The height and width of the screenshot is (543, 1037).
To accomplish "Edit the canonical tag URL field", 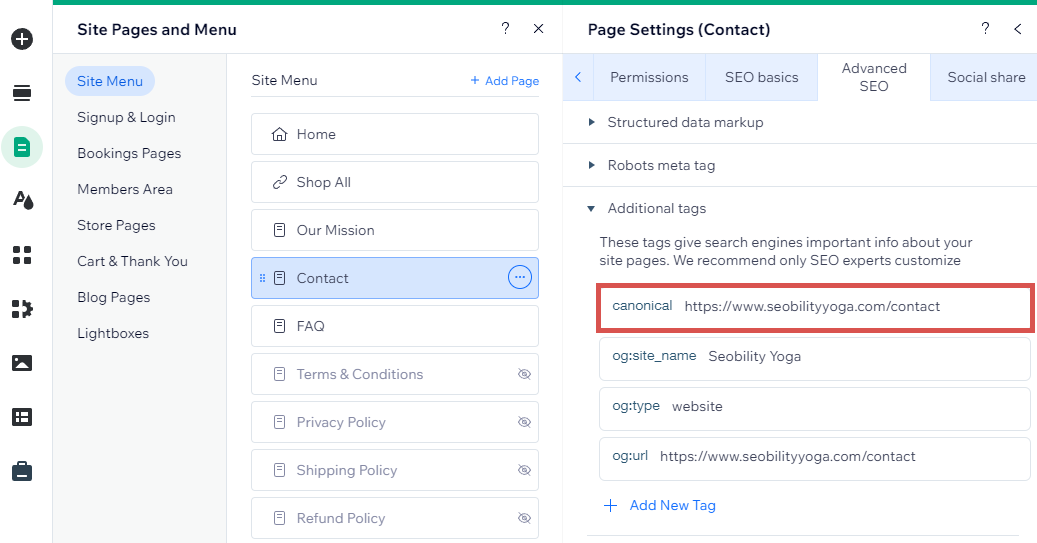I will pos(815,307).
